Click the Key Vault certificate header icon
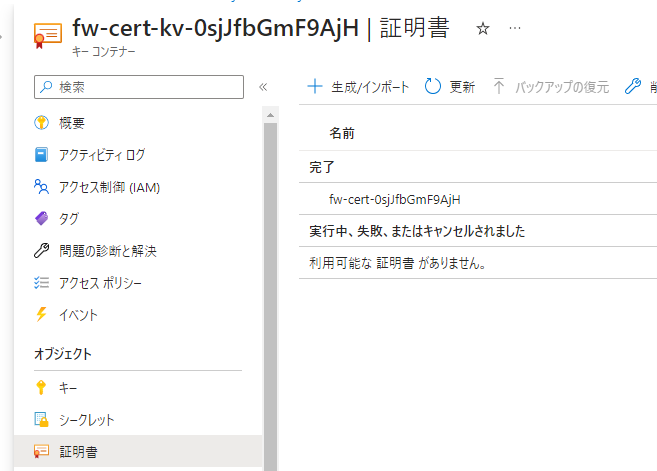The height and width of the screenshot is (471, 657). pos(48,35)
